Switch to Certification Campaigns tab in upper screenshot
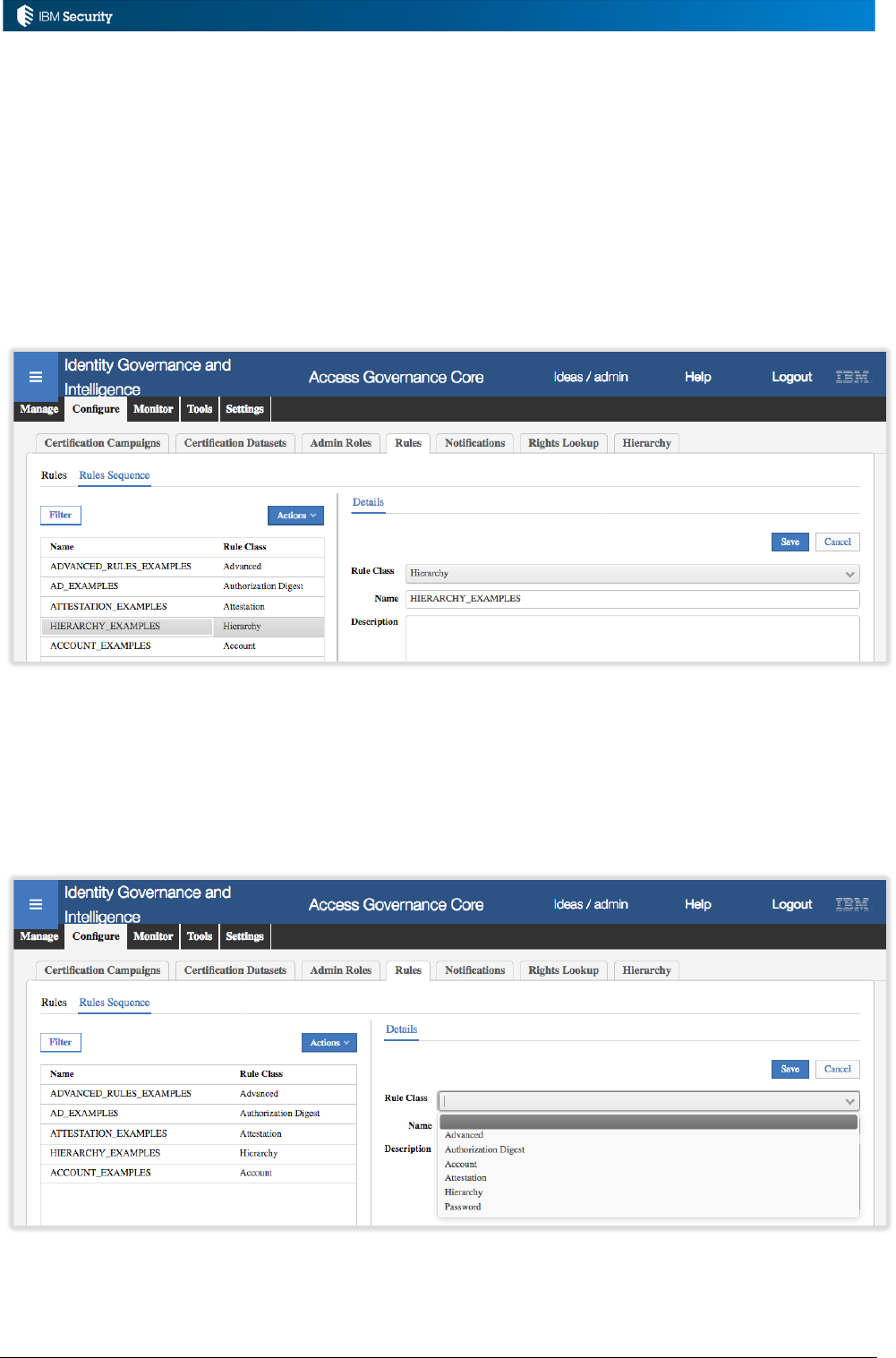The image size is (896, 1358). [102, 443]
